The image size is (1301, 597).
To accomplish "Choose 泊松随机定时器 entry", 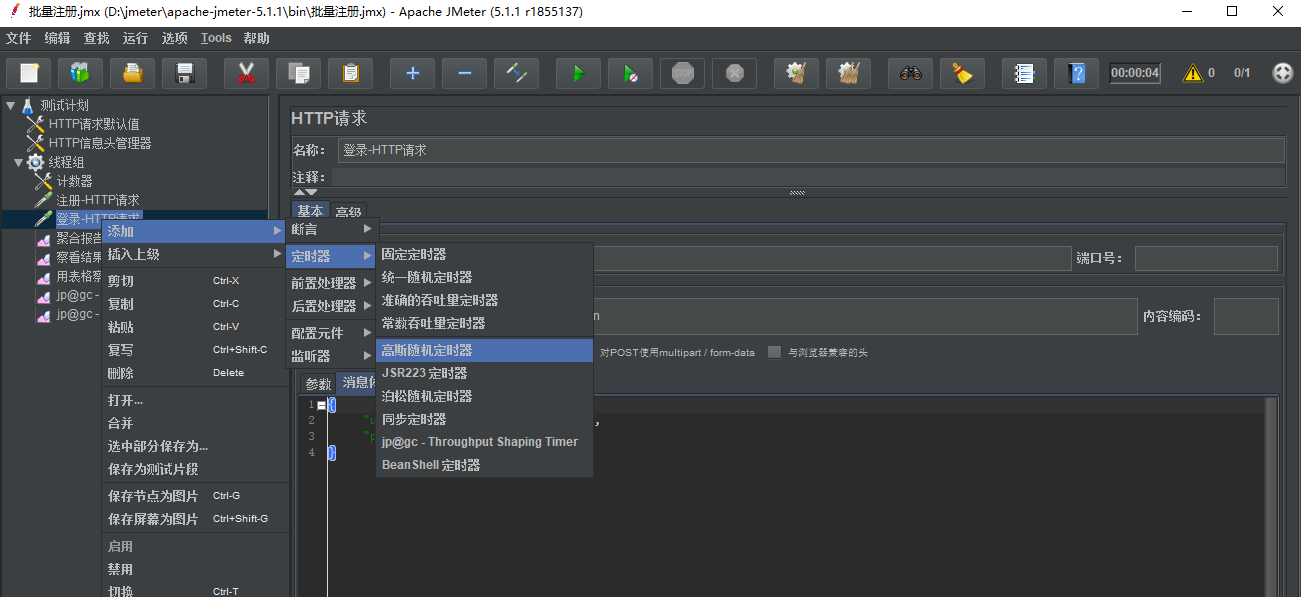I will tap(485, 396).
